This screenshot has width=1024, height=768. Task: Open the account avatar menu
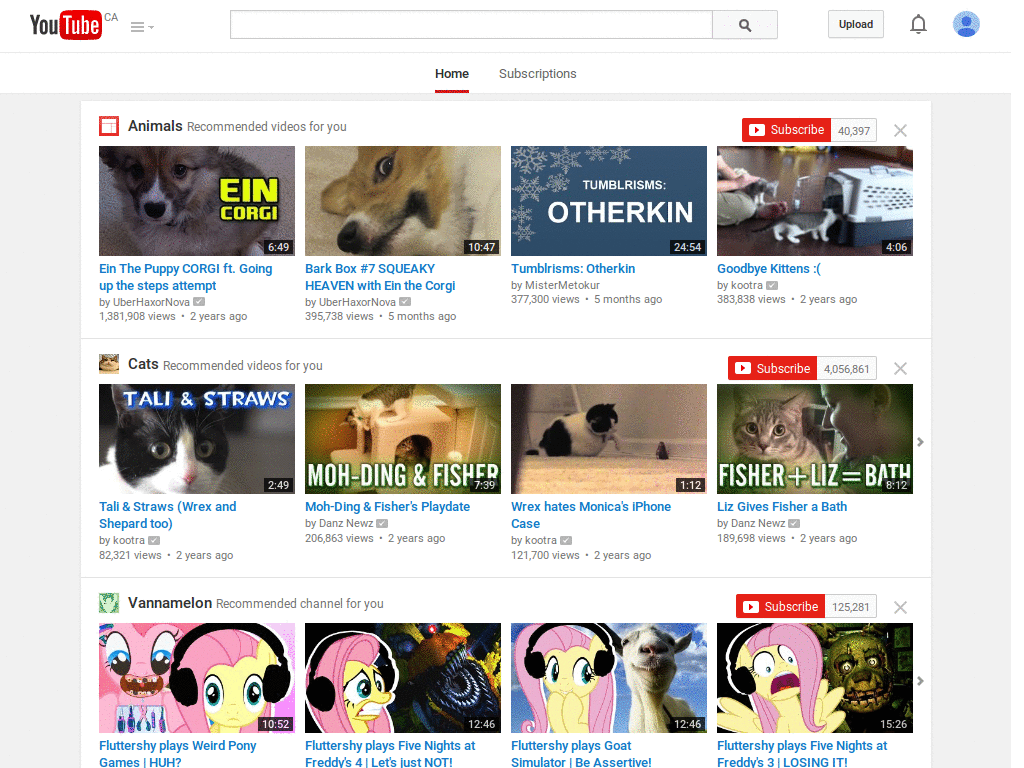[966, 24]
